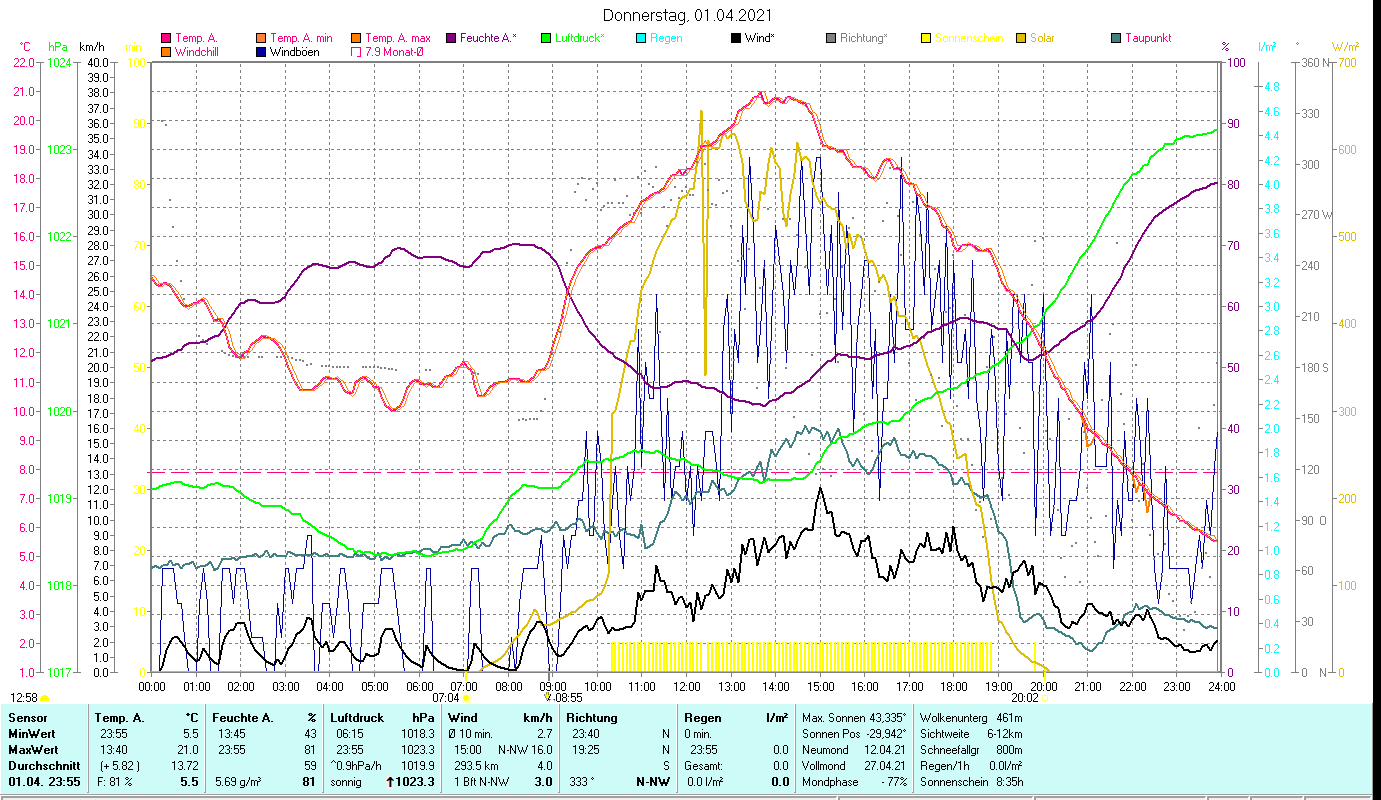Click the Taupunkt teal legend square
1381x800 pixels.
pos(1115,39)
